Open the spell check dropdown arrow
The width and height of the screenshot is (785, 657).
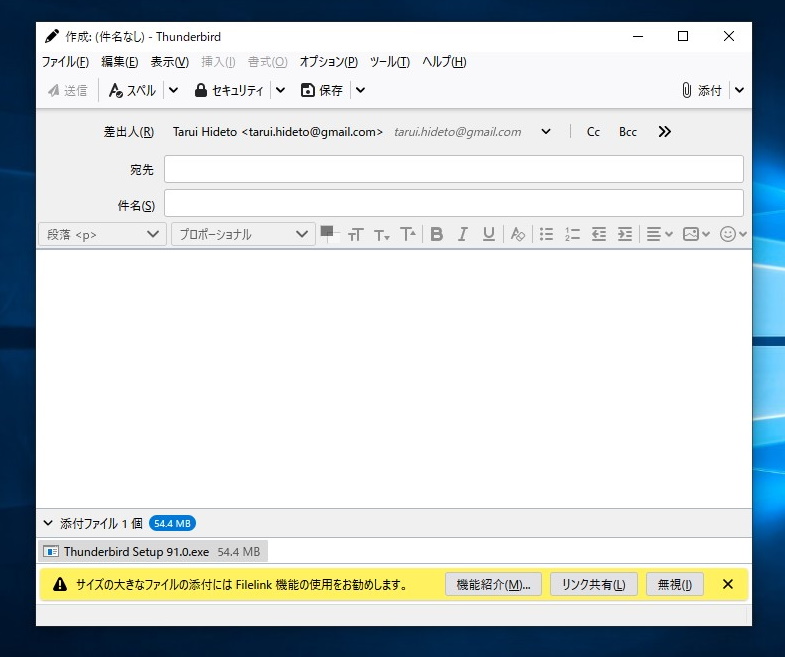pos(173,91)
